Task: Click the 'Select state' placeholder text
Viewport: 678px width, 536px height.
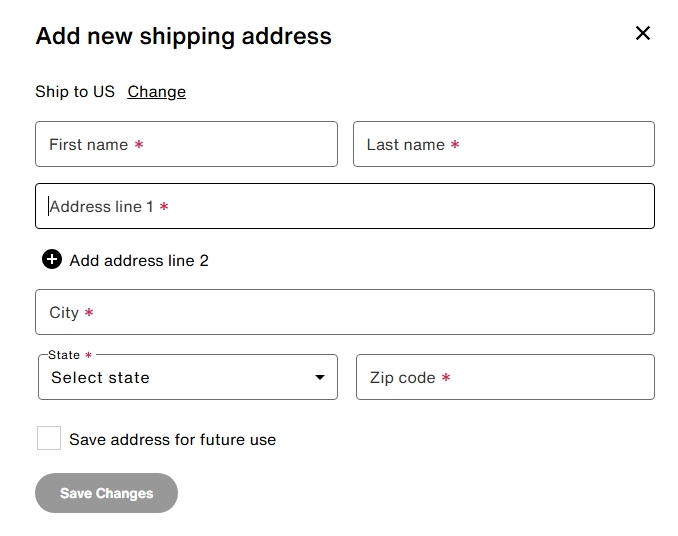Action: pos(100,378)
